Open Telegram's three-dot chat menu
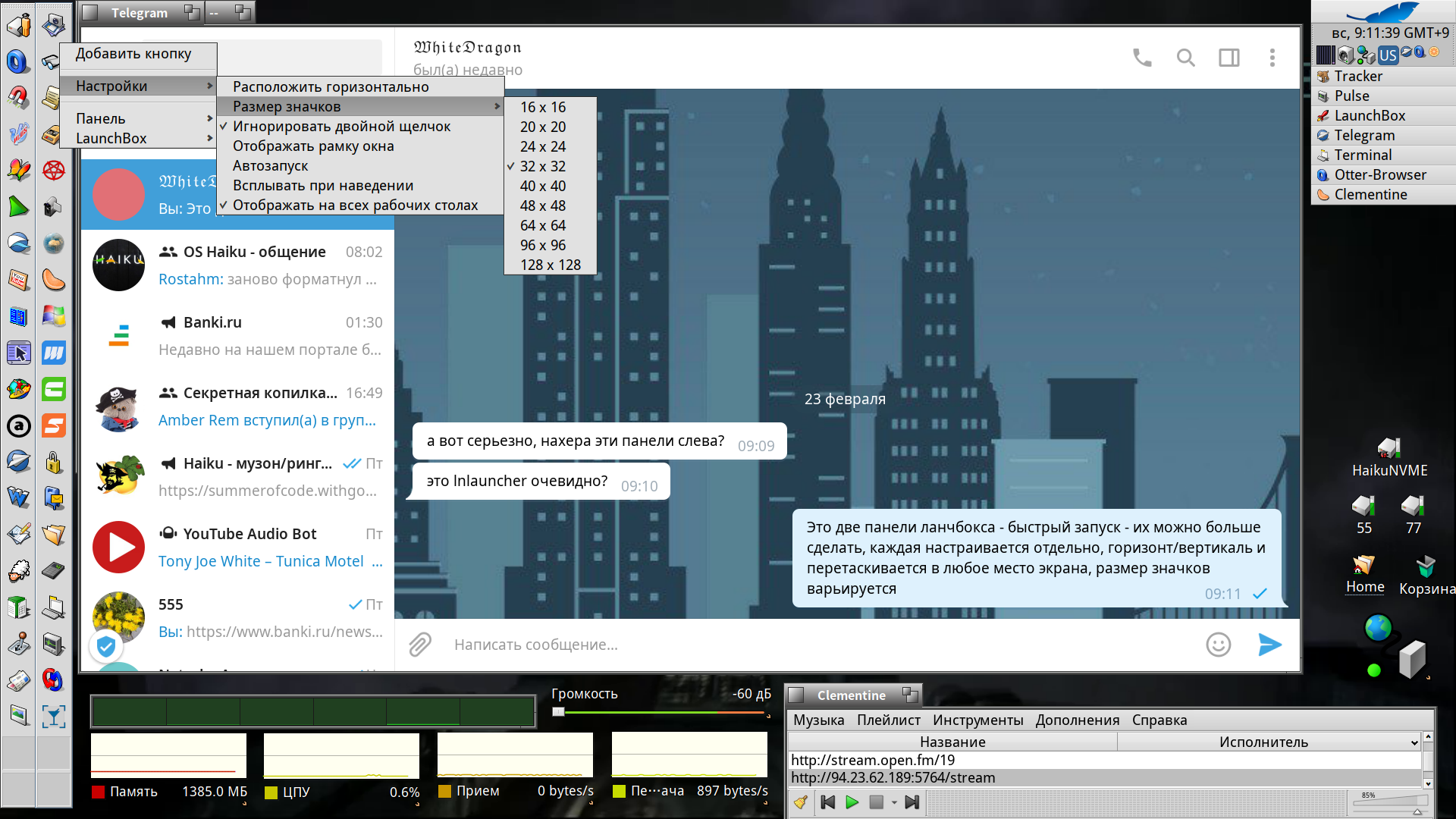 [x=1272, y=58]
